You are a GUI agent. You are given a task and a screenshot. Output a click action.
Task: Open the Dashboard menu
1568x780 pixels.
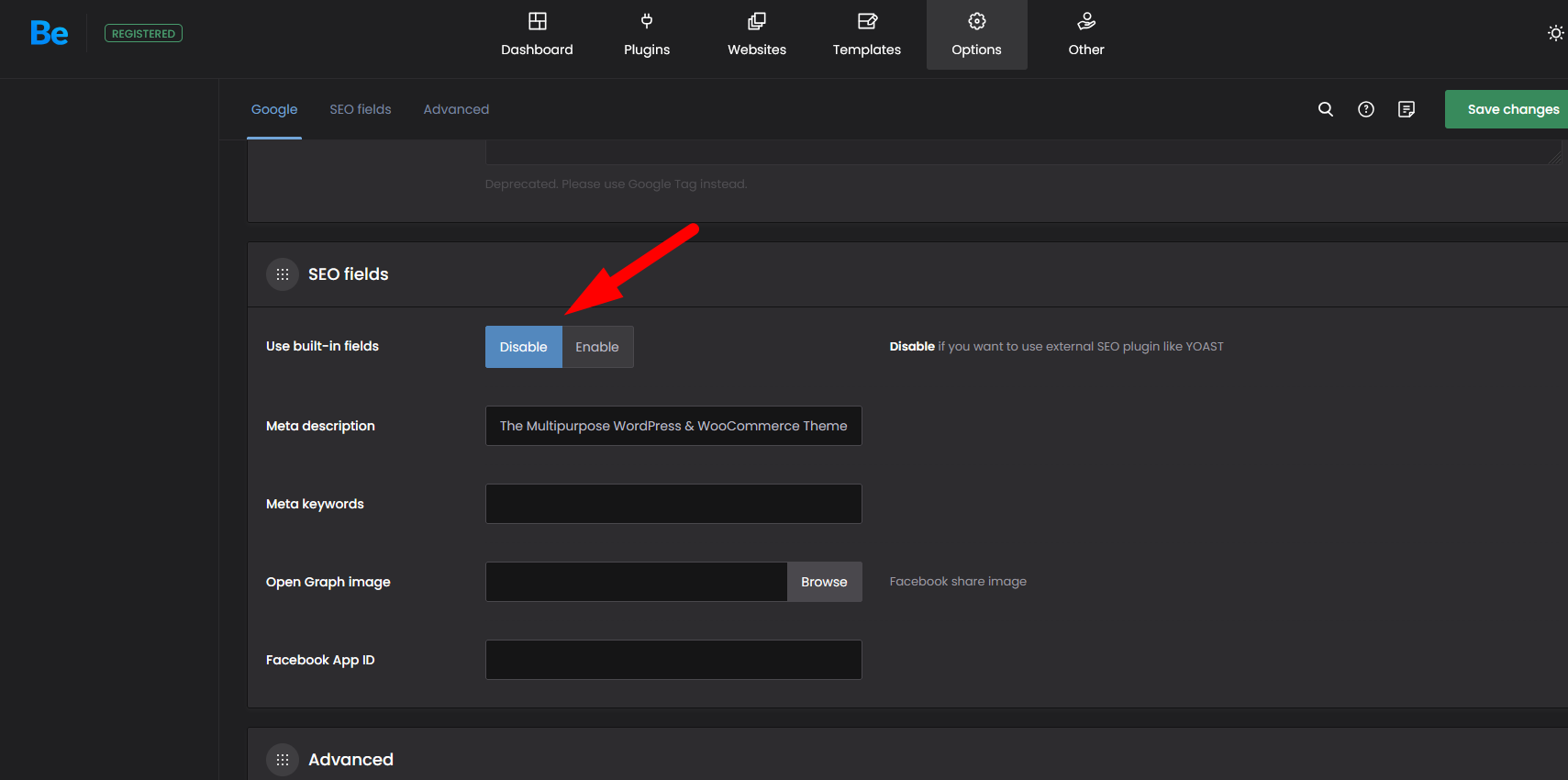pos(537,35)
